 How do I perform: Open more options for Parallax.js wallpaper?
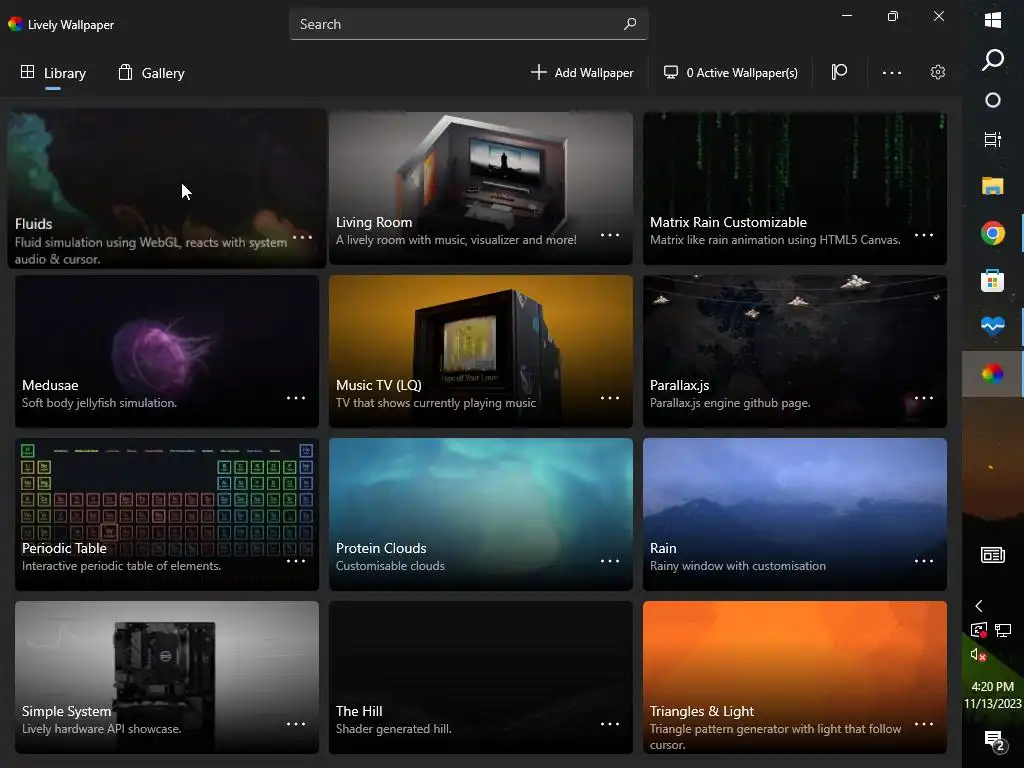coord(923,398)
